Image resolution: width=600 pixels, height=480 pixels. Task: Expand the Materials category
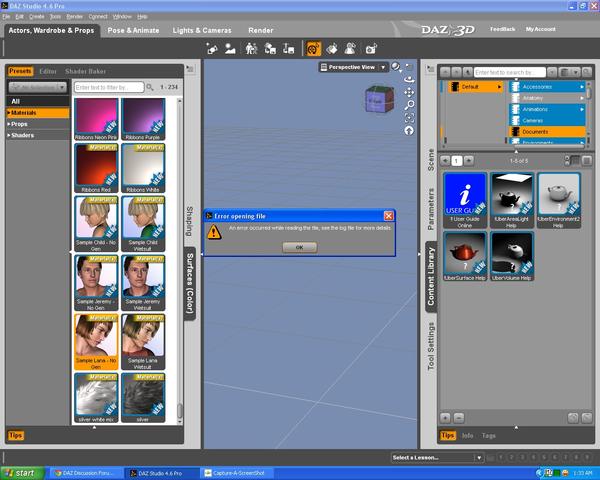click(8, 113)
